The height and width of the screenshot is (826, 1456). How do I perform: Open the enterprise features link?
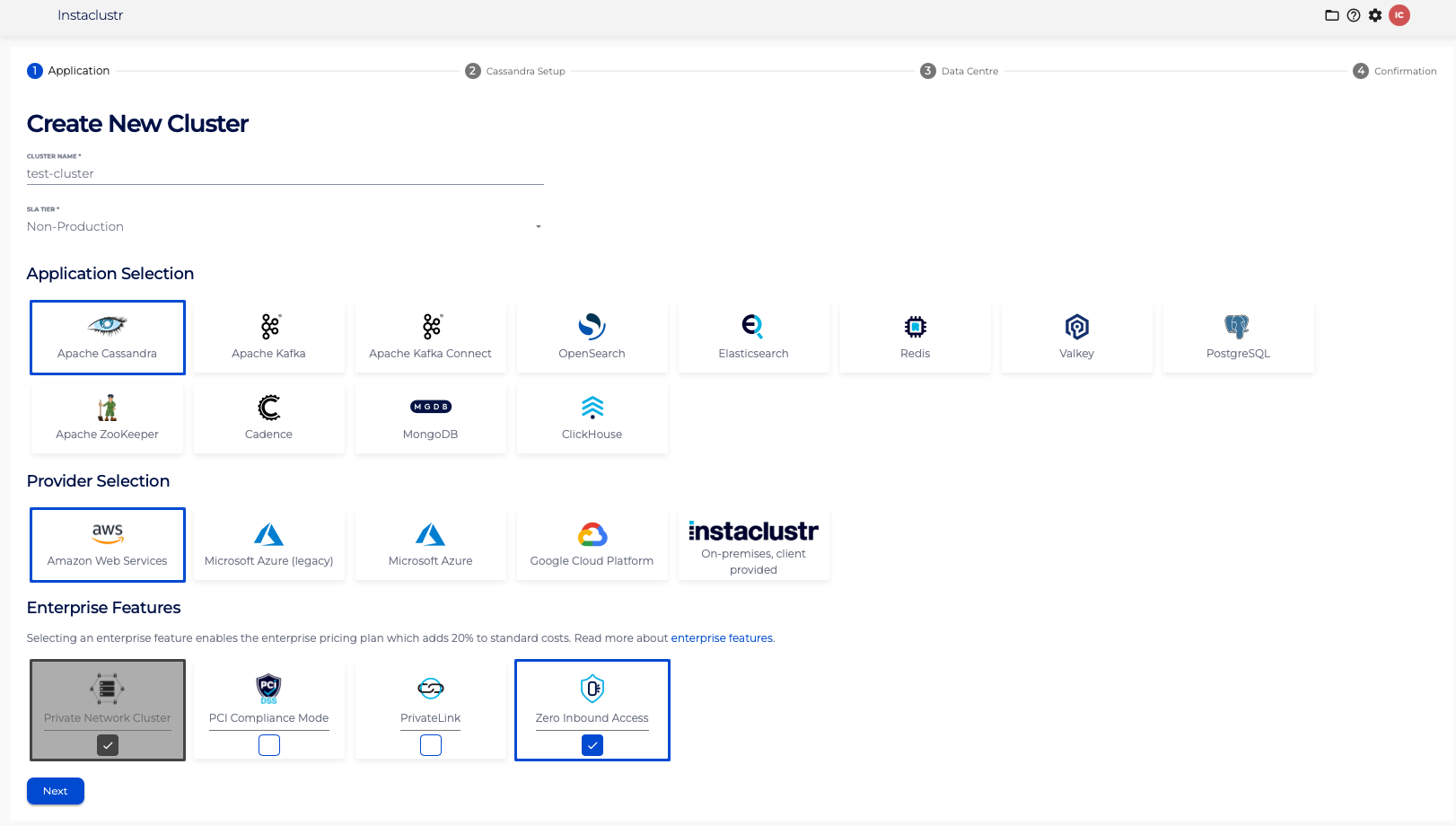click(x=722, y=638)
